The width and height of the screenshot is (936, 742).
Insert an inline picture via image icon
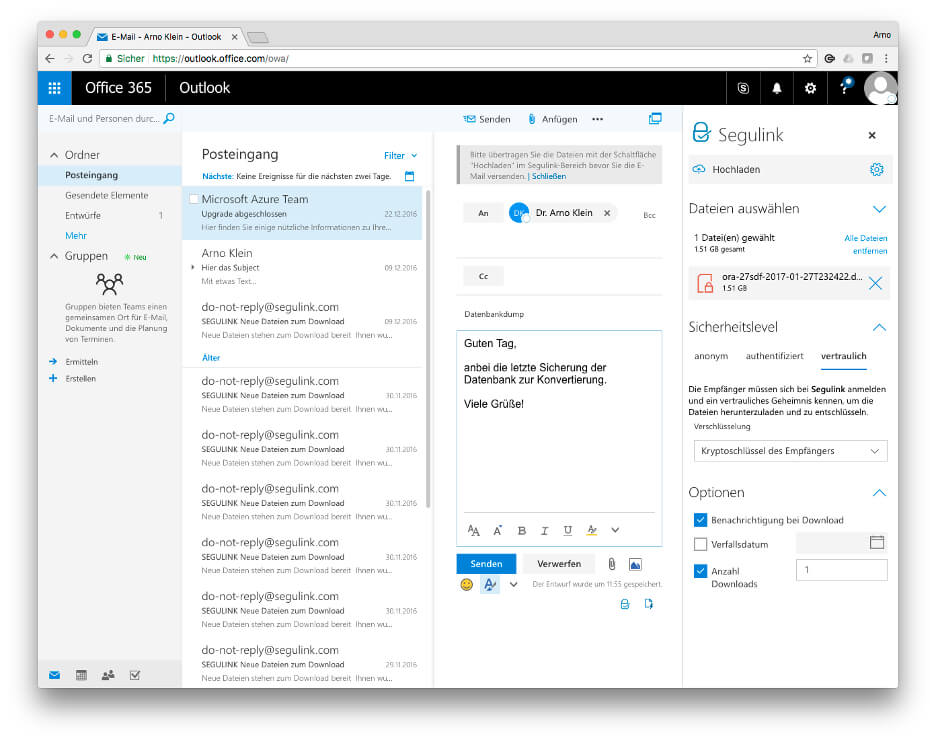635,563
